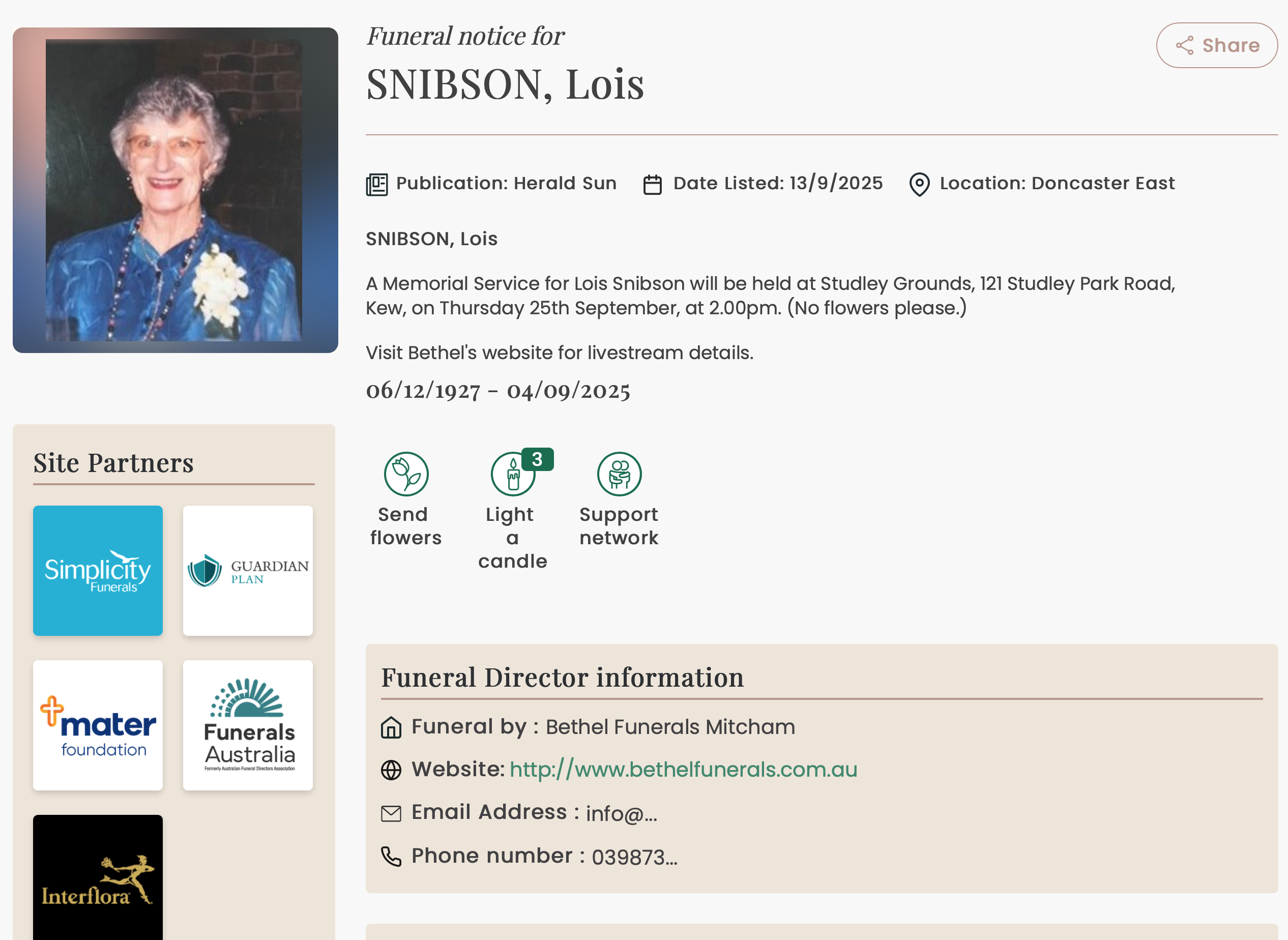
Task: Click the house icon beside Funeral by
Action: pyautogui.click(x=391, y=727)
